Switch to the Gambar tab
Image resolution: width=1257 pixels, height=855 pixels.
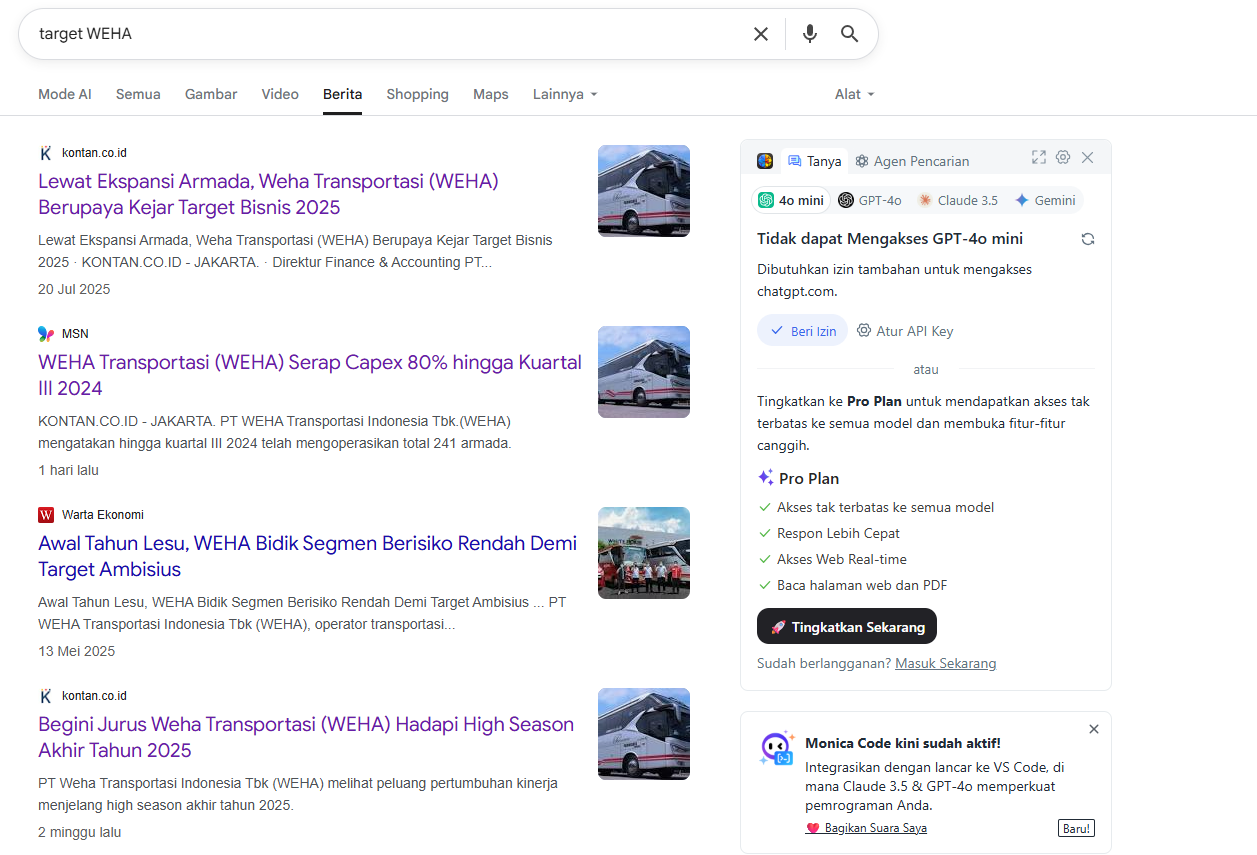(211, 94)
